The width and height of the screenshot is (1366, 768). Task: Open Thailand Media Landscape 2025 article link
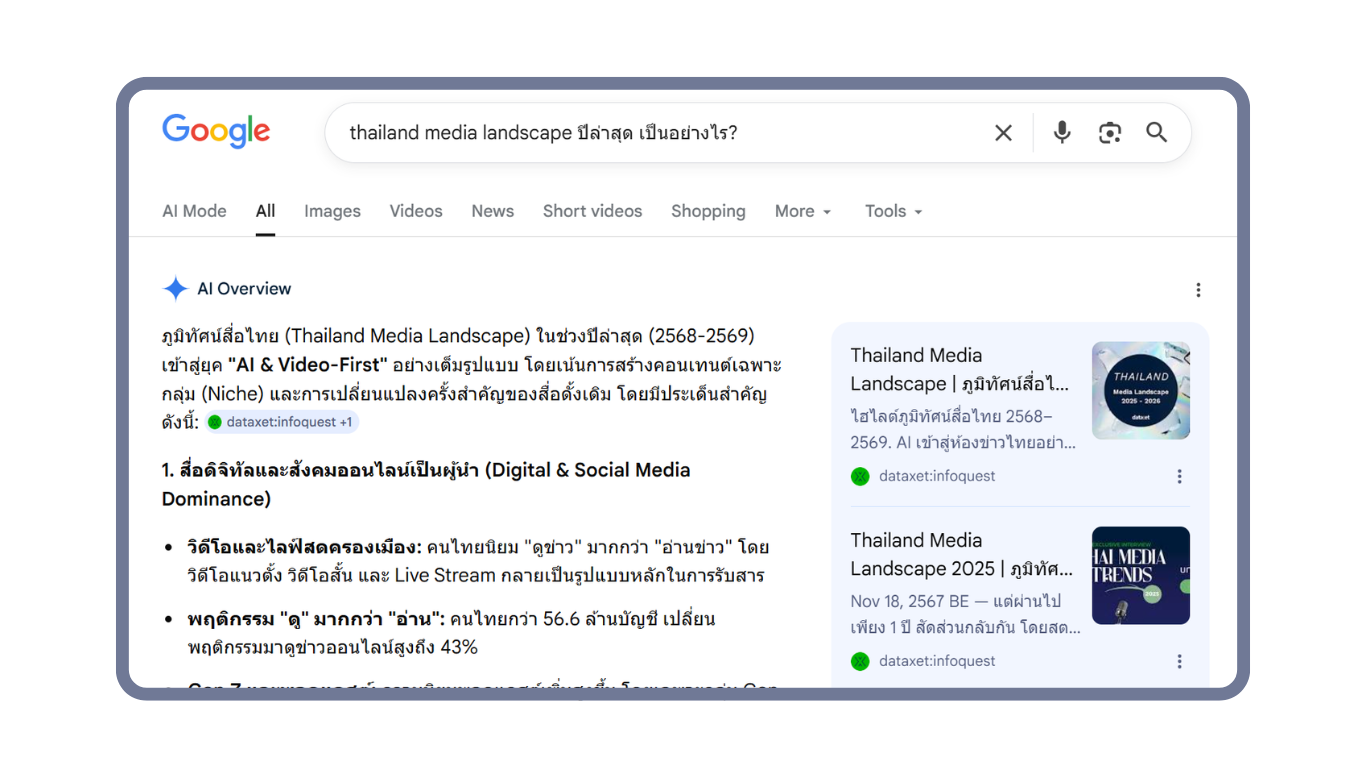pyautogui.click(x=959, y=554)
